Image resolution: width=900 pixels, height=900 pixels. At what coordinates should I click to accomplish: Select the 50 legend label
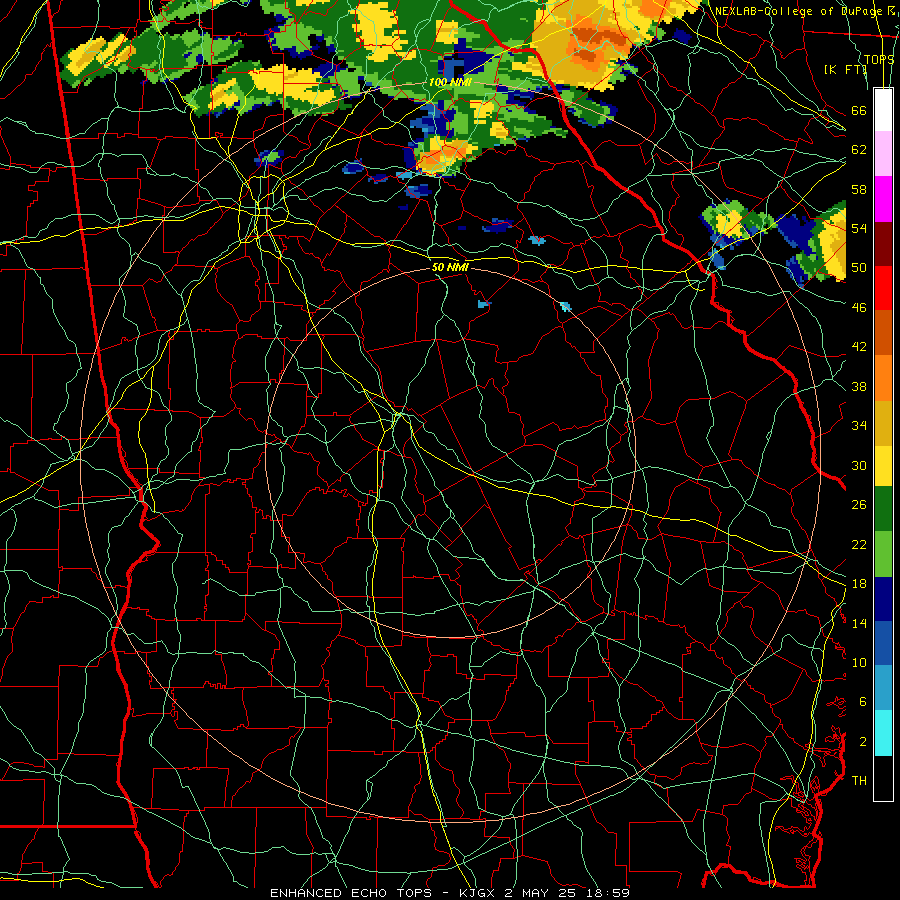[859, 267]
